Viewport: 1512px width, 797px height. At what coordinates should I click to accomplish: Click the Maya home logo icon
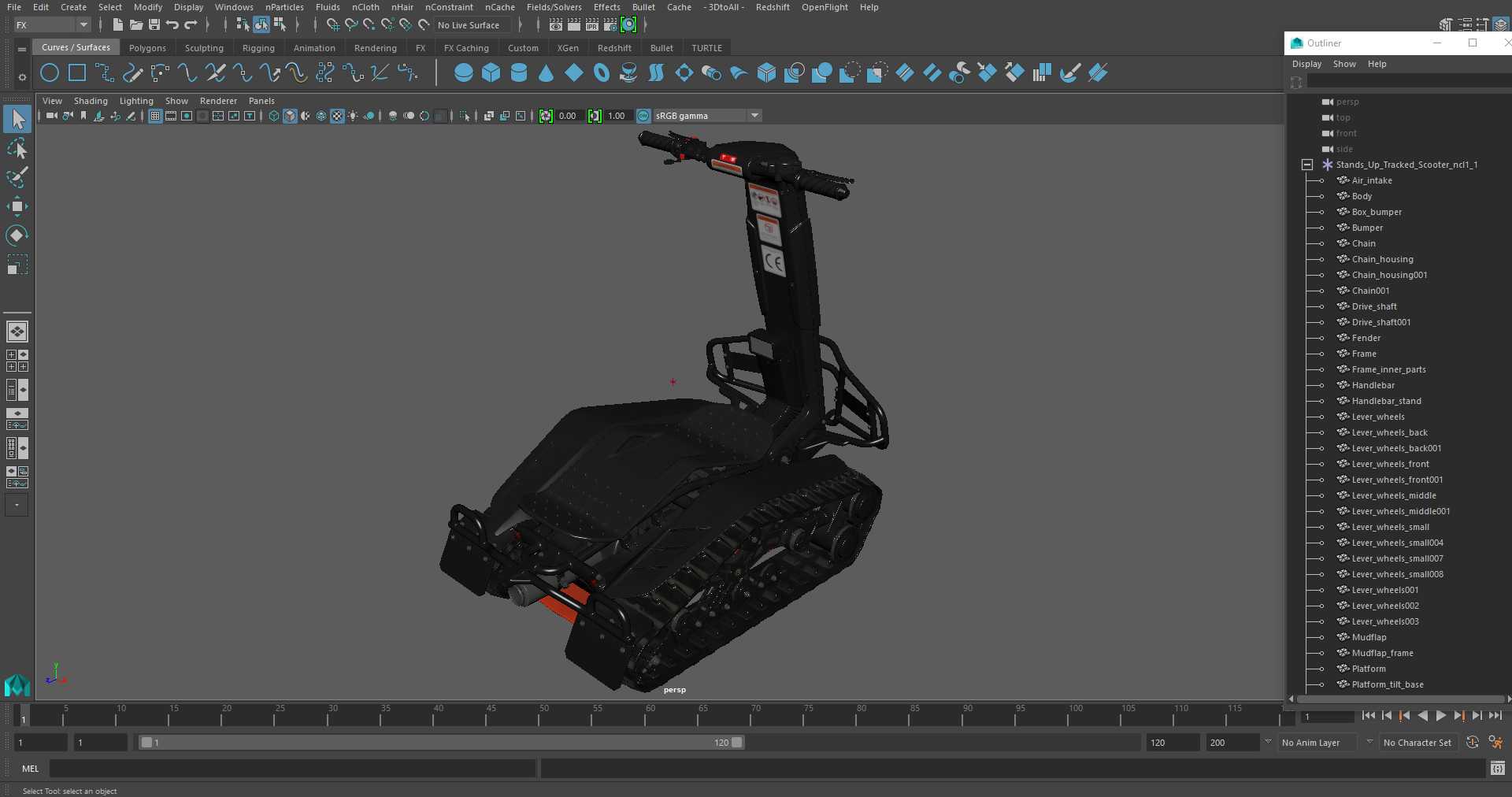click(17, 685)
